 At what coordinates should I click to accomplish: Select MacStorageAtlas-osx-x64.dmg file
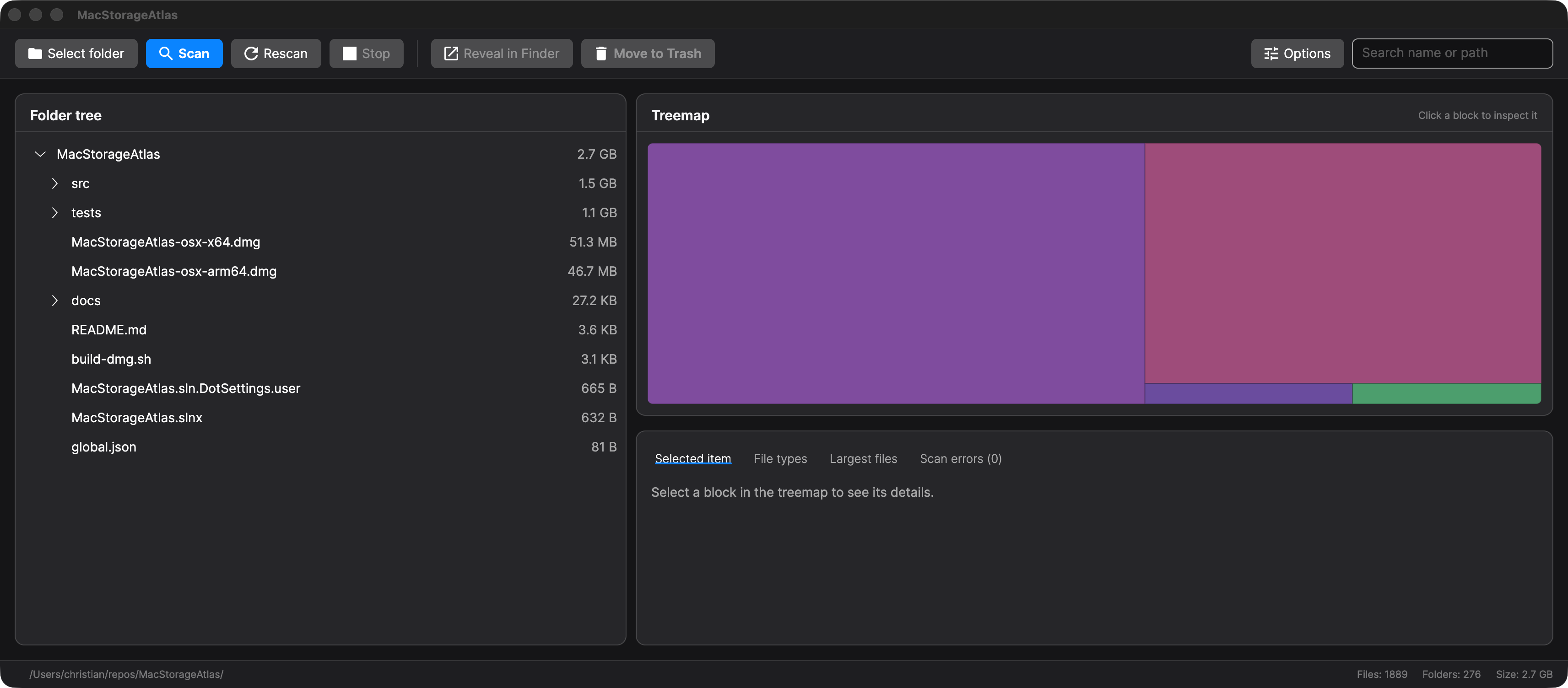(x=166, y=242)
